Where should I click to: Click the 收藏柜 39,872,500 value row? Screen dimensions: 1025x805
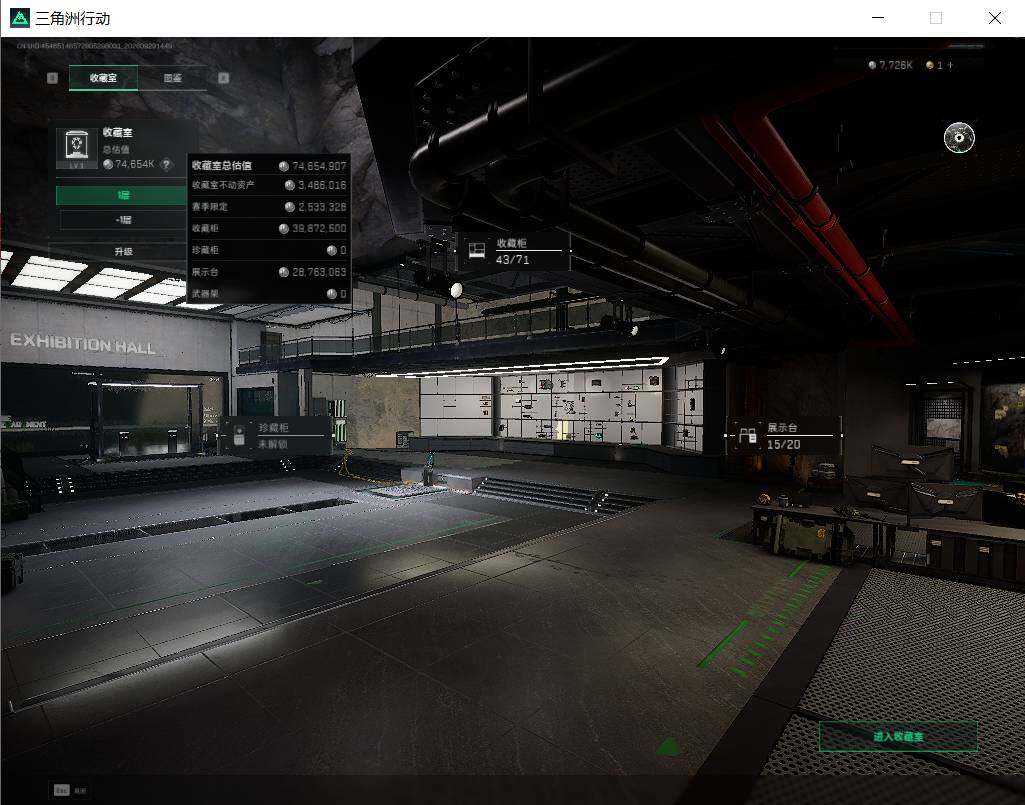(269, 229)
